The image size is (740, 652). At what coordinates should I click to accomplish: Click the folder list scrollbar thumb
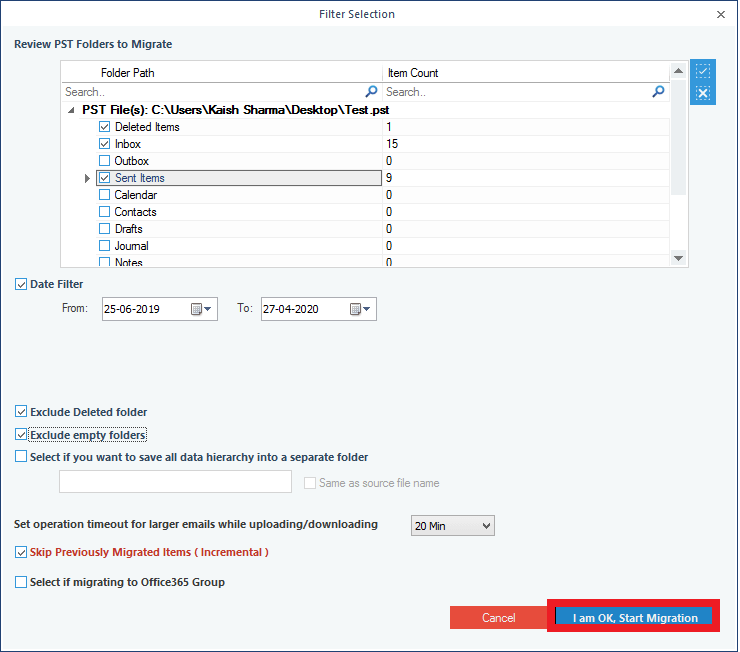click(678, 137)
